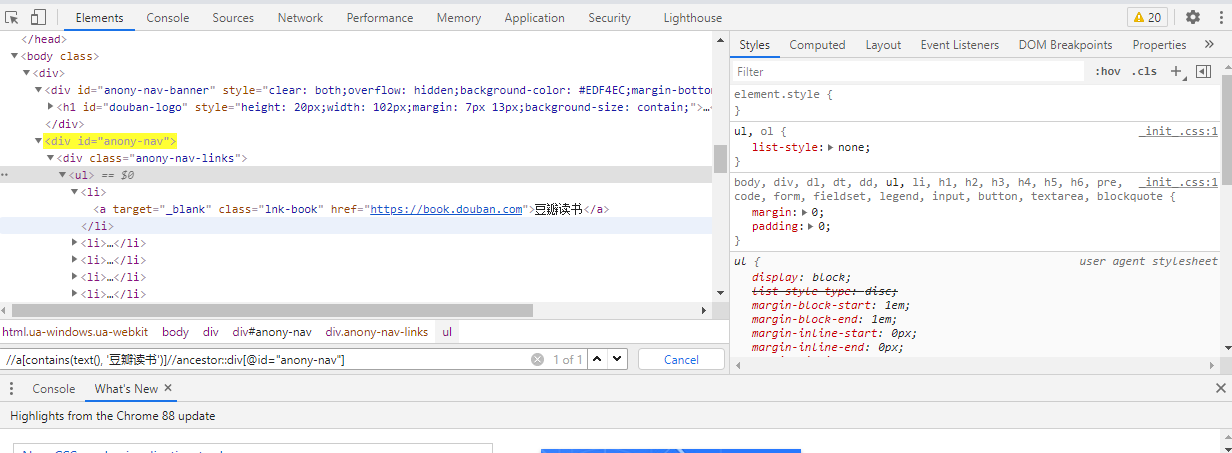This screenshot has width=1232, height=453.
Task: Clear the XPath search field
Action: [537, 359]
